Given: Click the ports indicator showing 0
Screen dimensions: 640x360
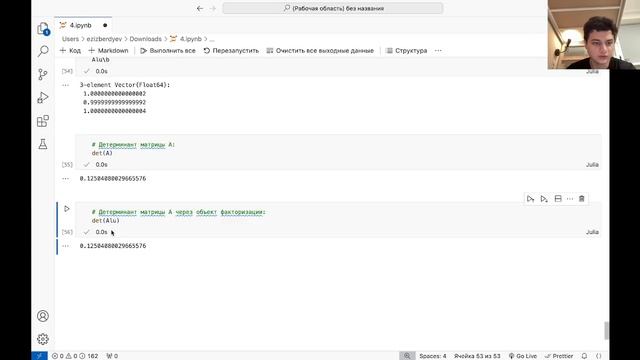Looking at the screenshot, I should click(112, 356).
